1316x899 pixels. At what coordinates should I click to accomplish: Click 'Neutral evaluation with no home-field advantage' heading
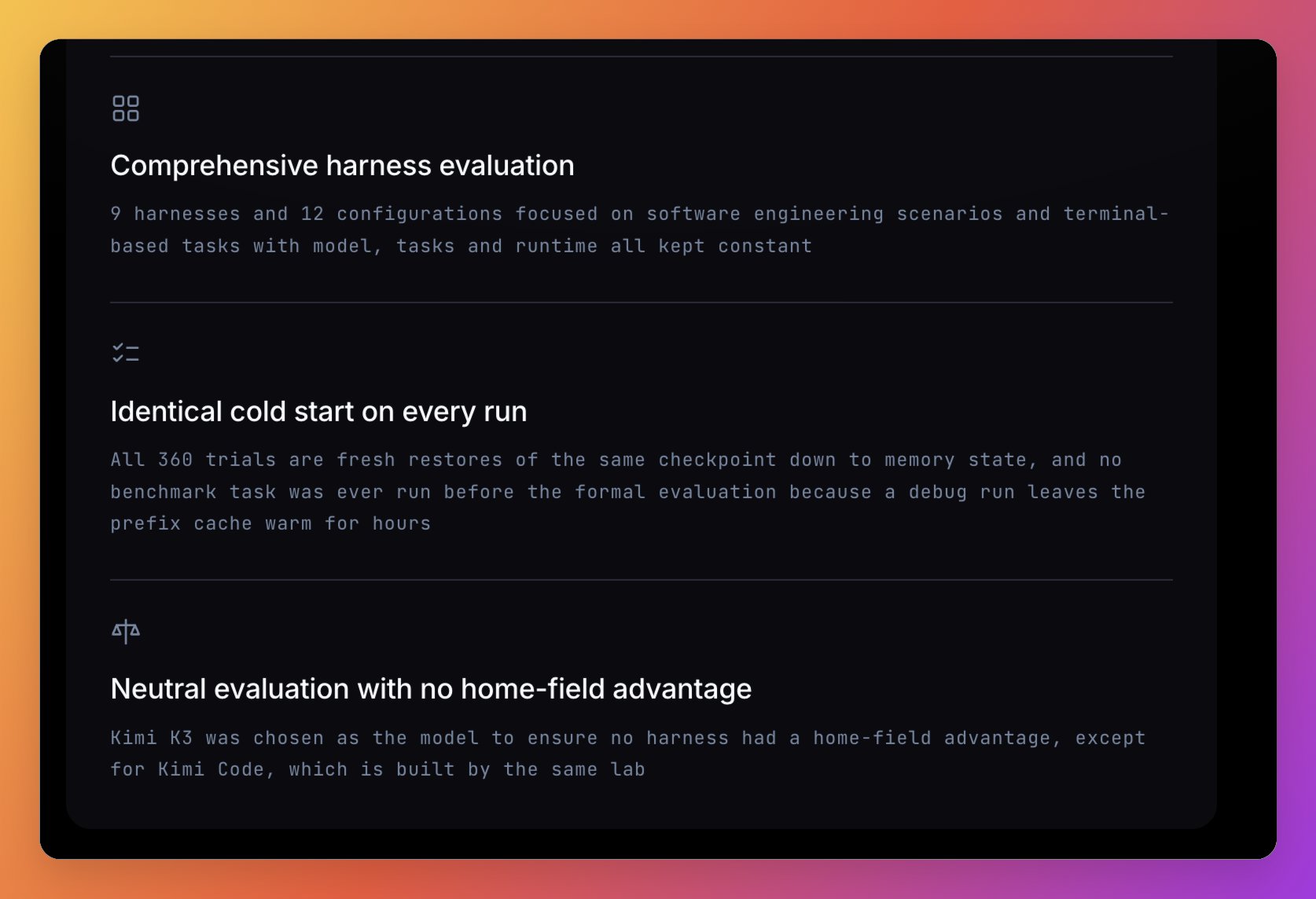431,689
